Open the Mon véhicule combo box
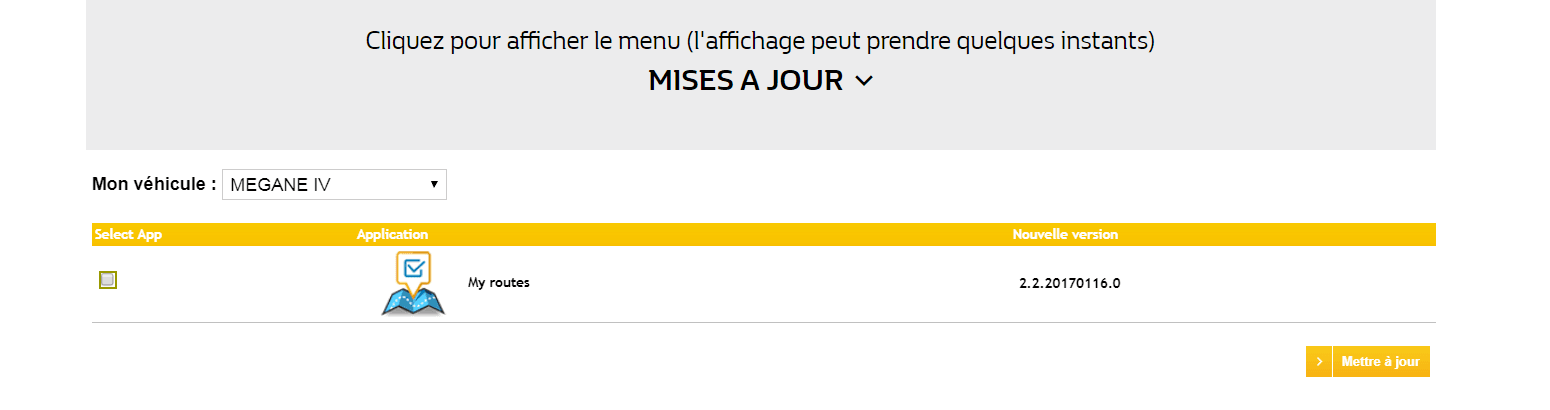1550x410 pixels. click(x=334, y=185)
